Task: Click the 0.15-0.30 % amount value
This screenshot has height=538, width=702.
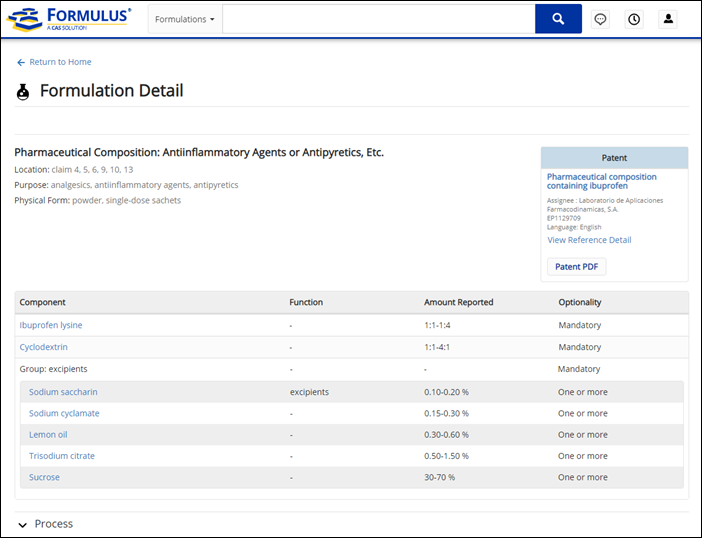Action: (446, 413)
